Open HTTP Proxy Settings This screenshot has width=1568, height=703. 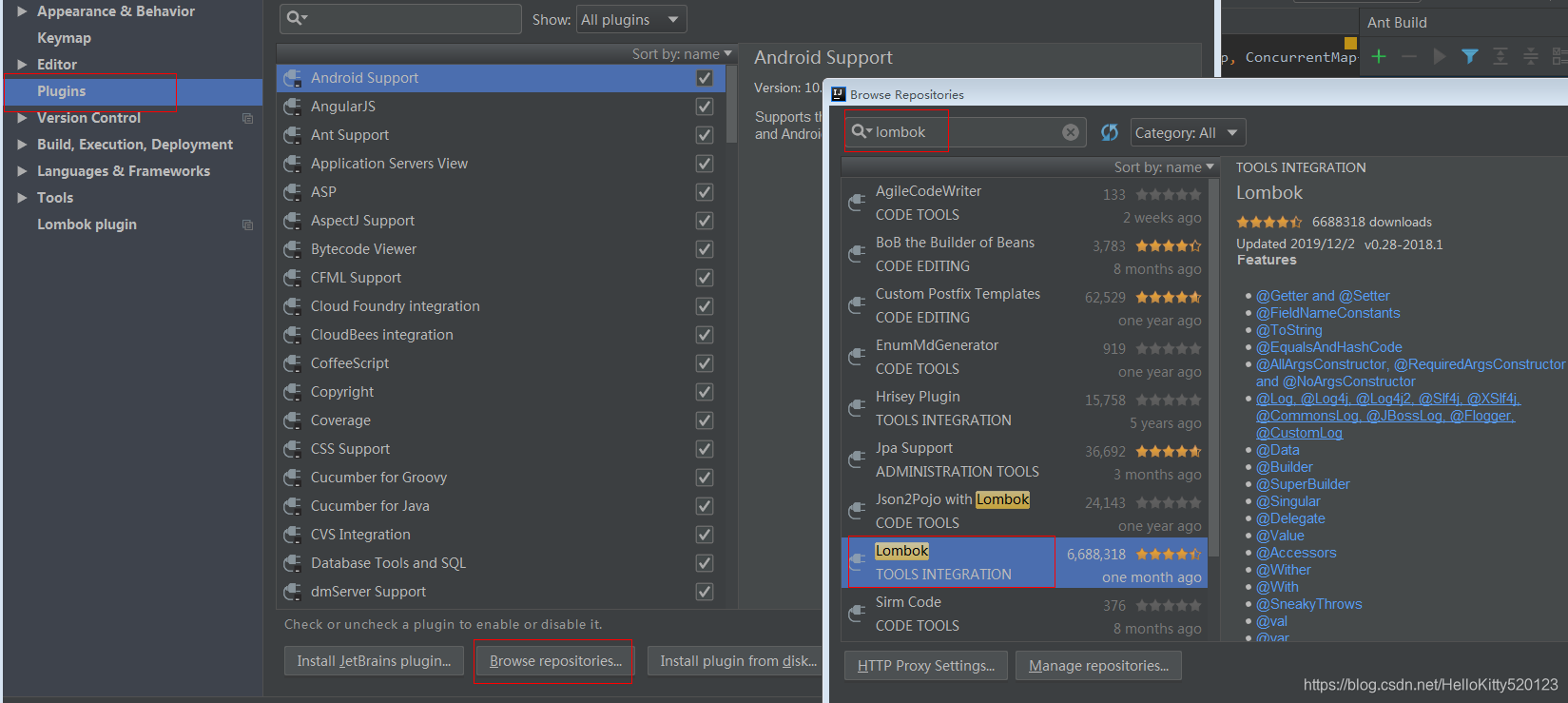click(x=926, y=666)
